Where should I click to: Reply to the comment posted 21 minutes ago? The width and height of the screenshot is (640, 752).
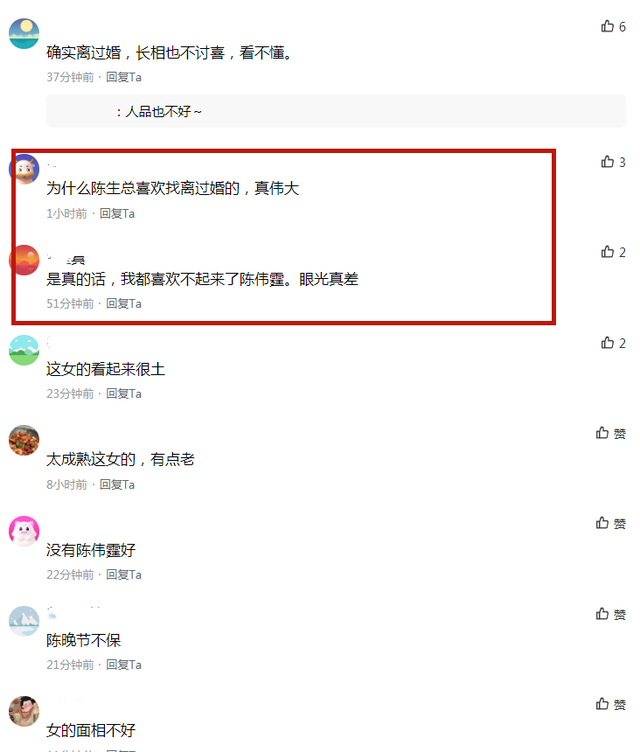[124, 665]
